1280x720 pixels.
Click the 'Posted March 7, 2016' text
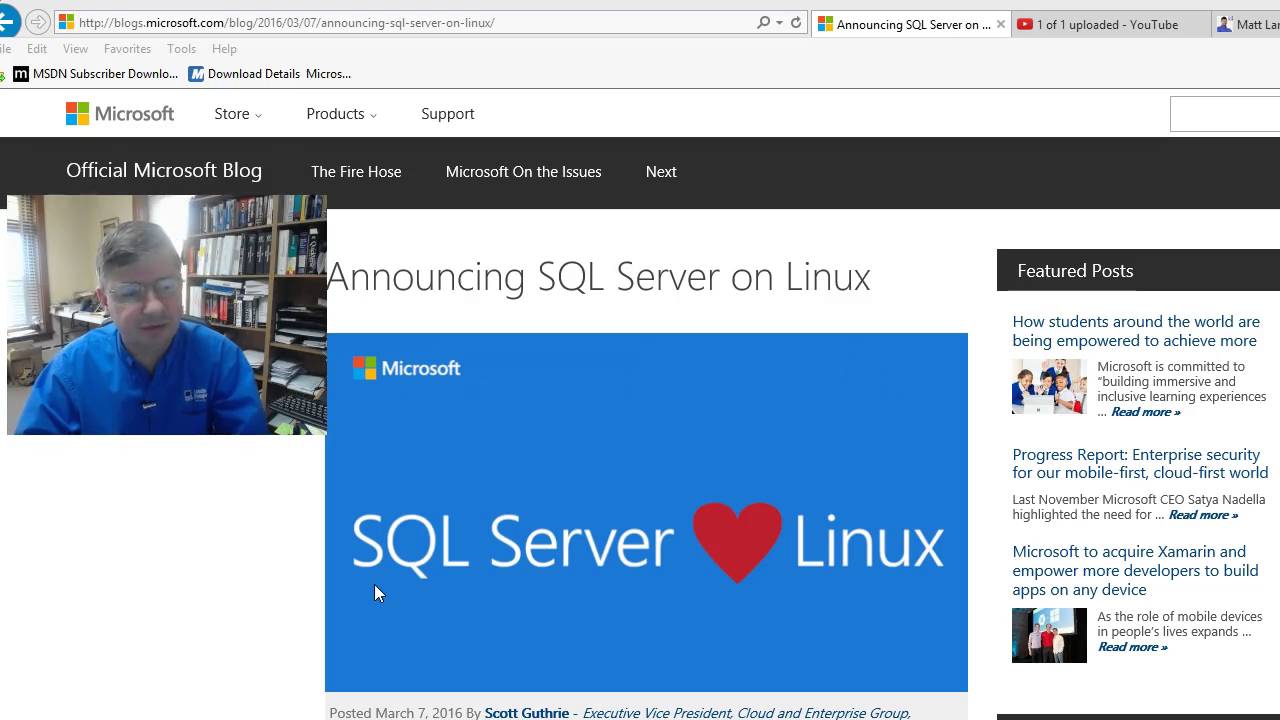pyautogui.click(x=396, y=712)
